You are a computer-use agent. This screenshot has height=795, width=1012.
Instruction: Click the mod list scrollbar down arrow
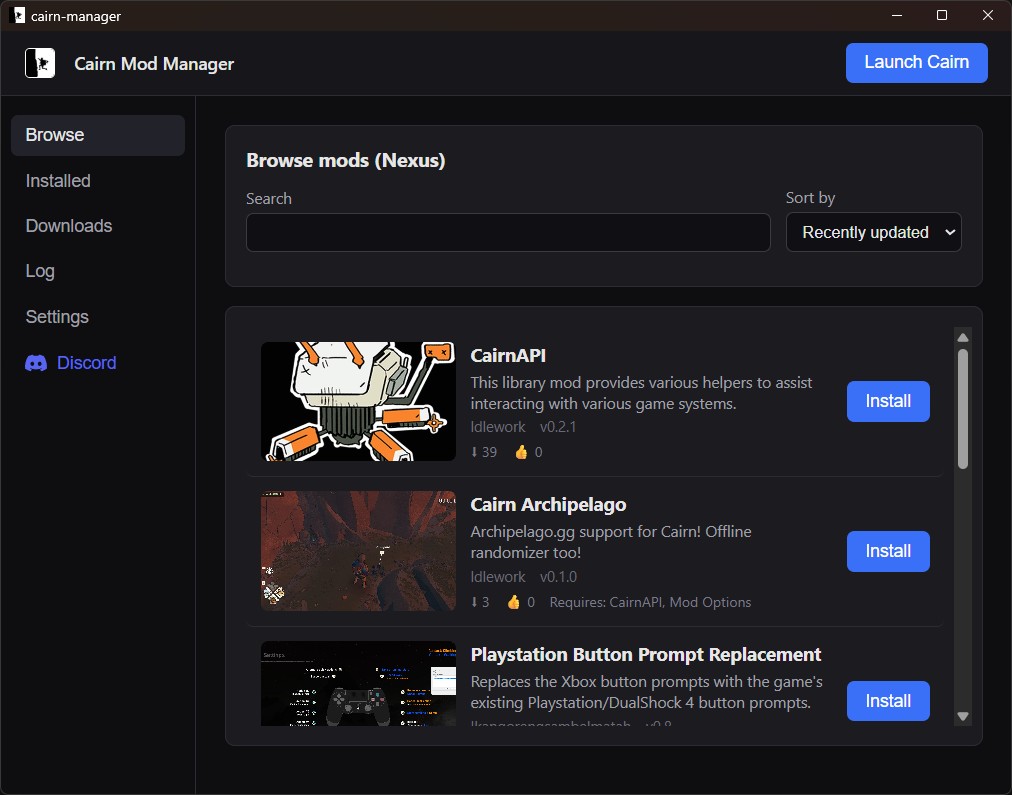click(x=963, y=716)
